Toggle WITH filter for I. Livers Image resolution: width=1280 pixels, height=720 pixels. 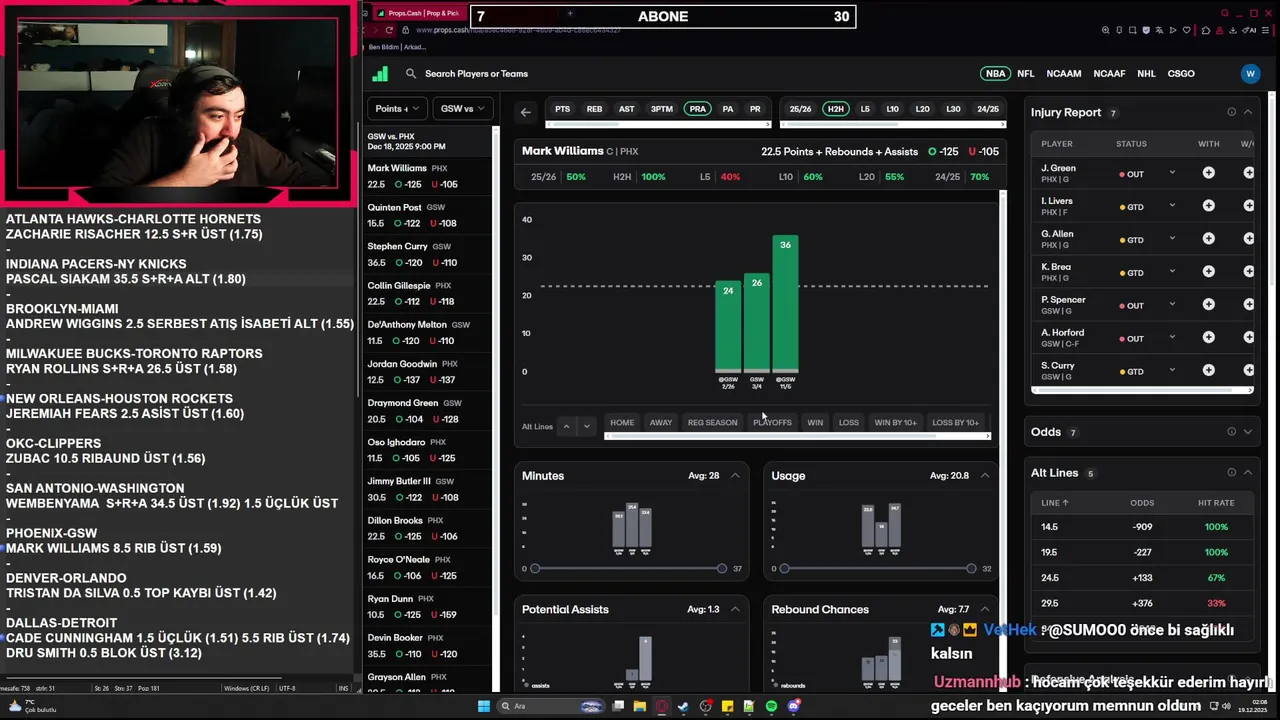[1209, 206]
